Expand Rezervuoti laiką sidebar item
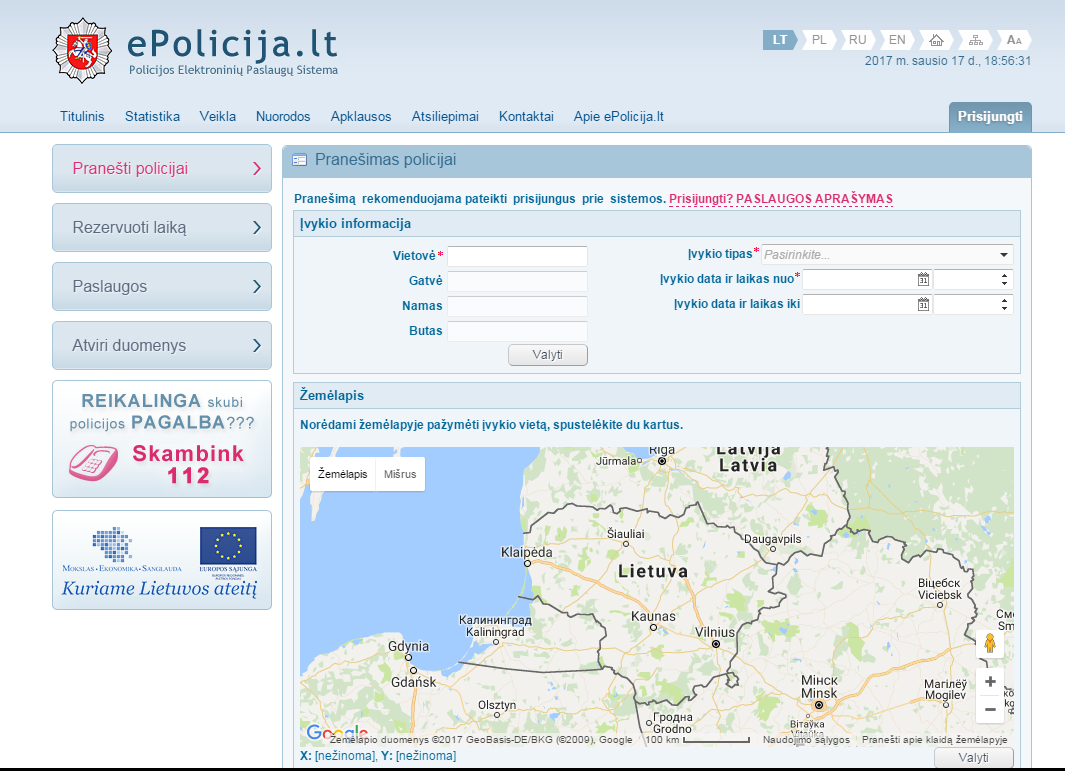The height and width of the screenshot is (771, 1065). click(162, 228)
